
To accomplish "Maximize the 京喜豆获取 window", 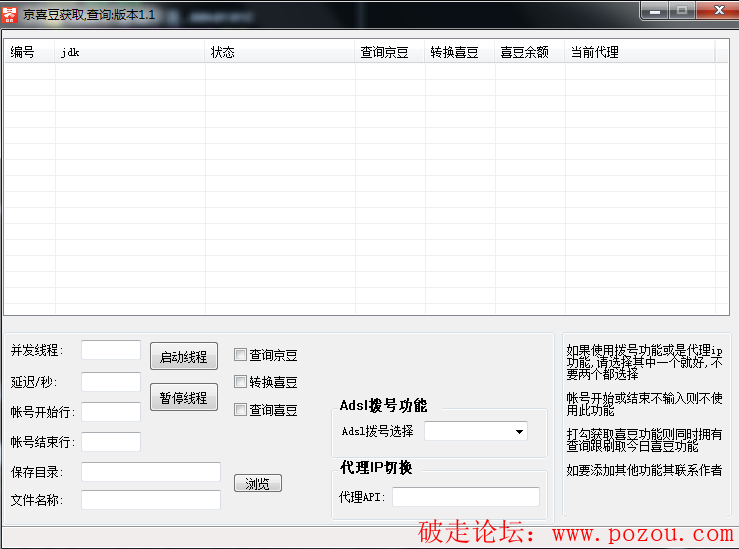I will [x=682, y=10].
